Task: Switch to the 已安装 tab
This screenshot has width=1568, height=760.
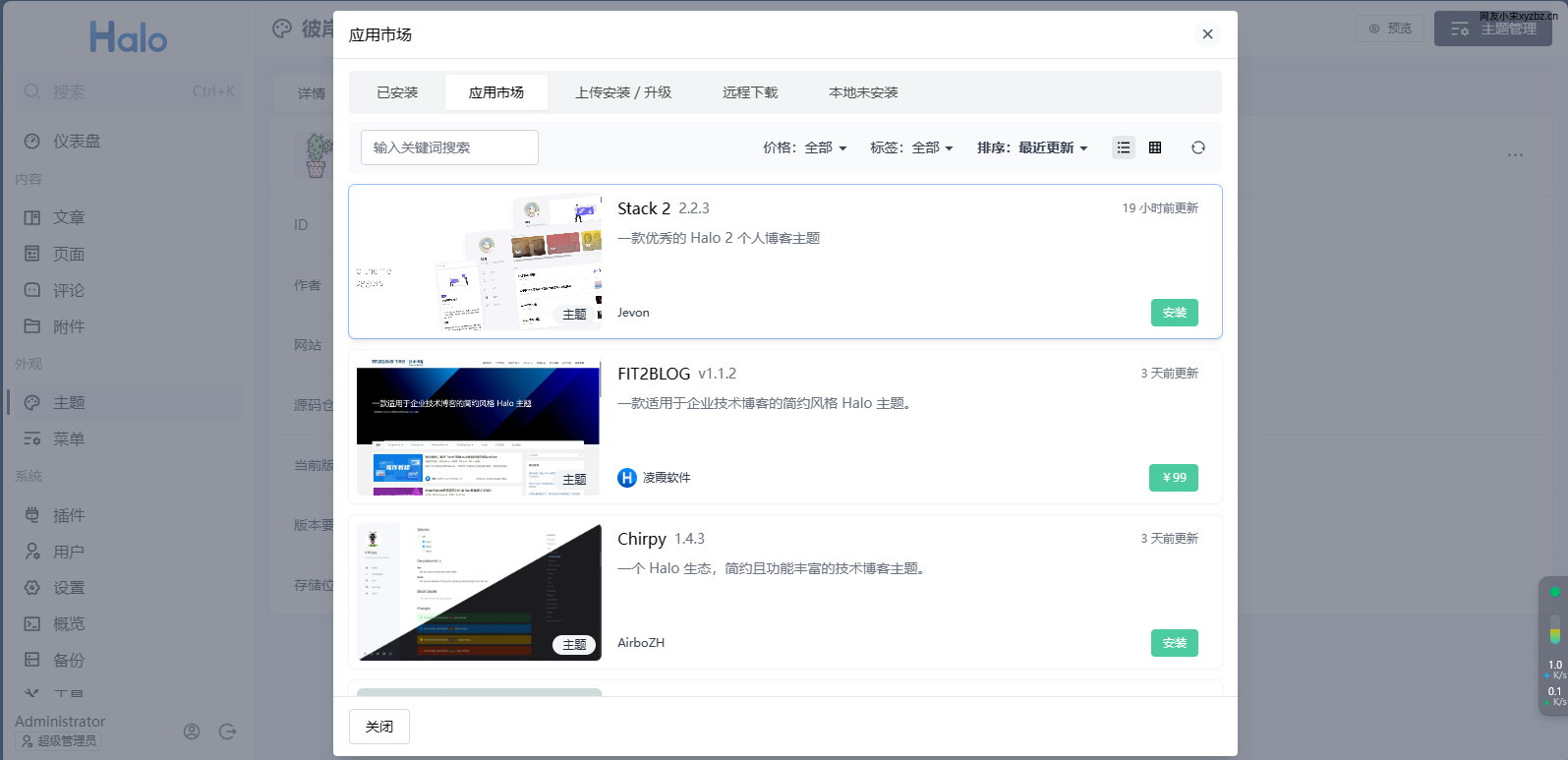Action: (x=397, y=92)
